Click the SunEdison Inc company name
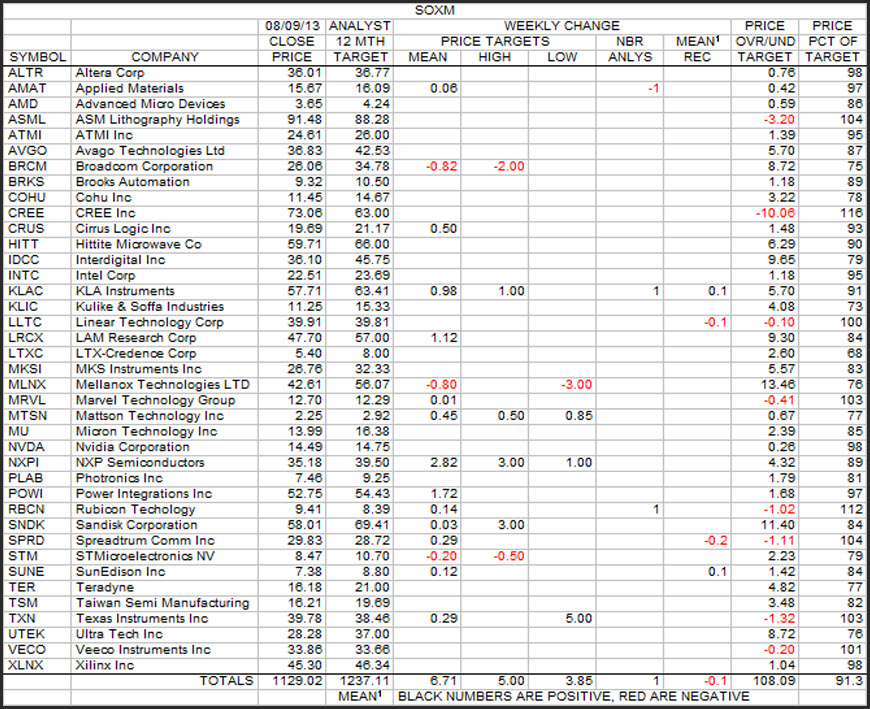This screenshot has height=709, width=870. (120, 571)
